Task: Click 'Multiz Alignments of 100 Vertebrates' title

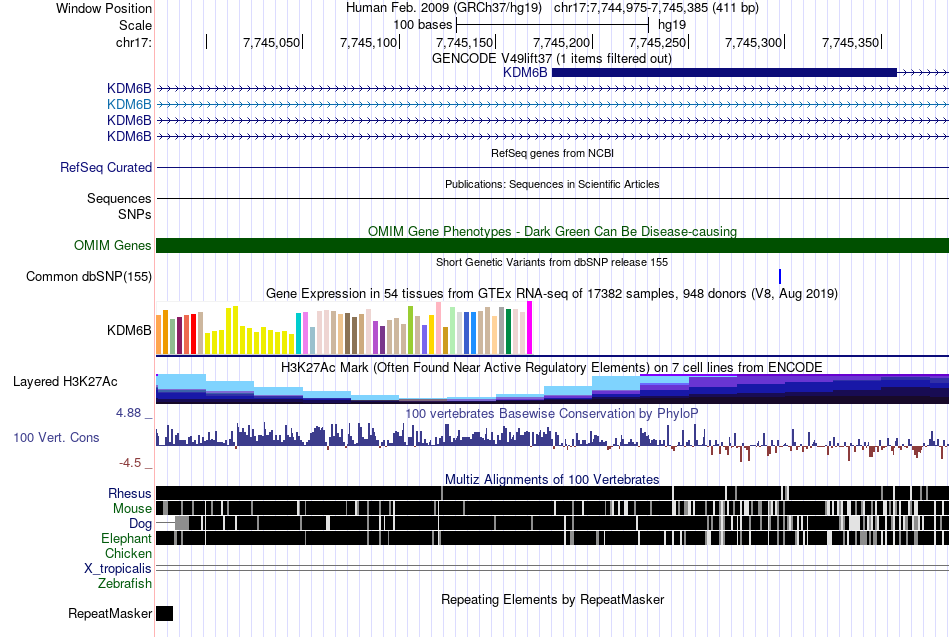Action: [552, 479]
